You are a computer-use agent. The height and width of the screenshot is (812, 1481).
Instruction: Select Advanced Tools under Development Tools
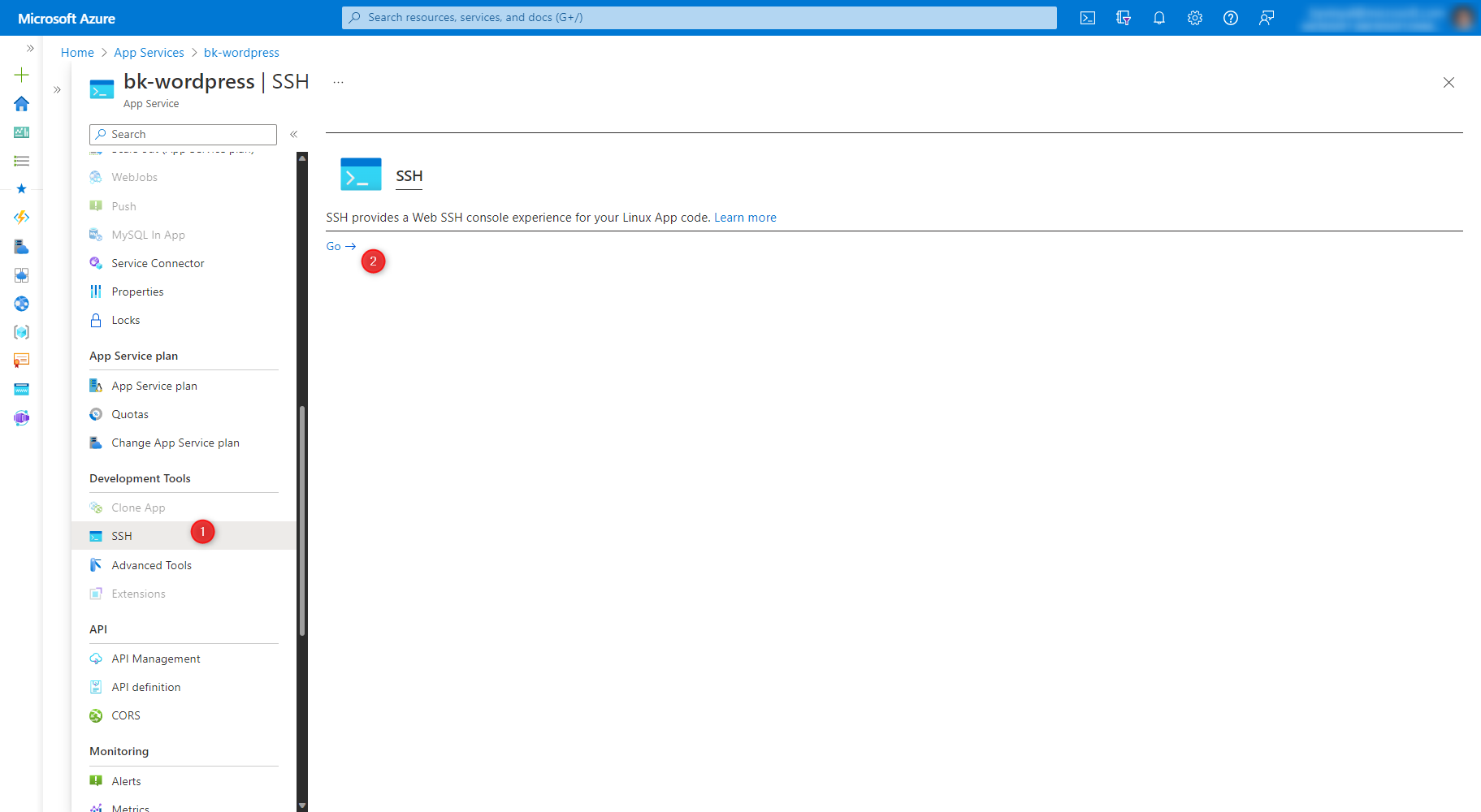152,564
